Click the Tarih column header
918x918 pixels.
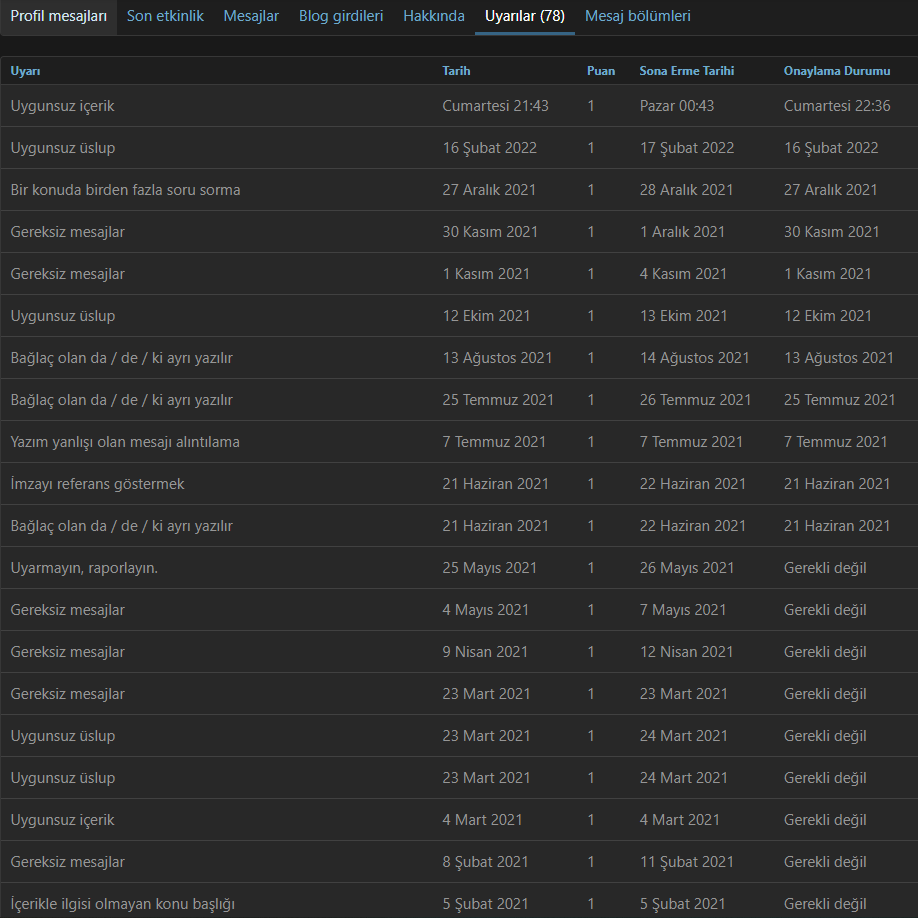pos(456,71)
